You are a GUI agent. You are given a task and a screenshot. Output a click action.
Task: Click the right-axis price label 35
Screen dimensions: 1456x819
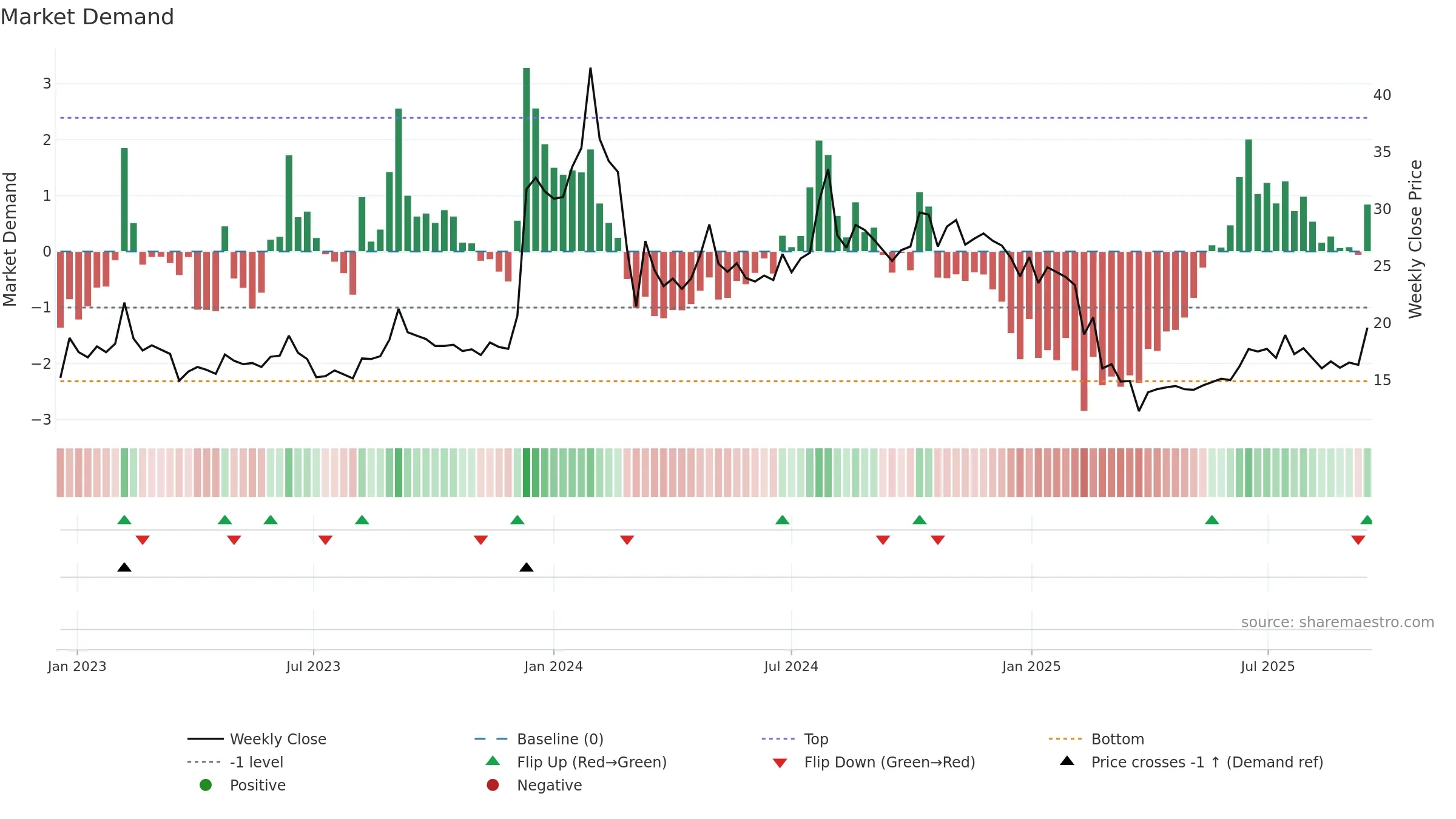pos(1383,152)
